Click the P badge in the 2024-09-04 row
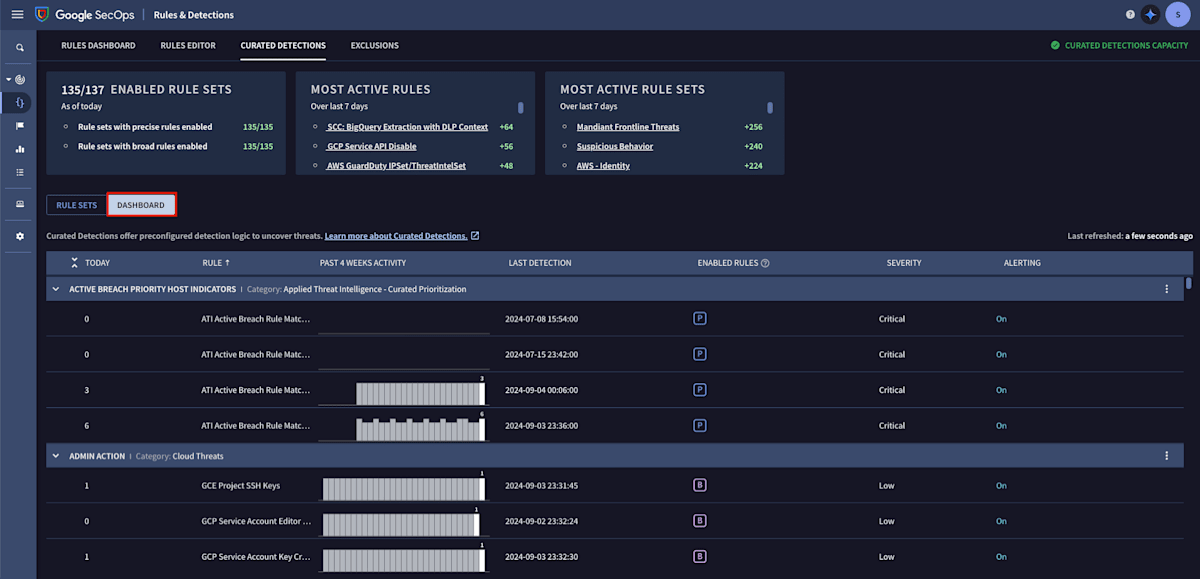This screenshot has height=579, width=1200. (700, 390)
